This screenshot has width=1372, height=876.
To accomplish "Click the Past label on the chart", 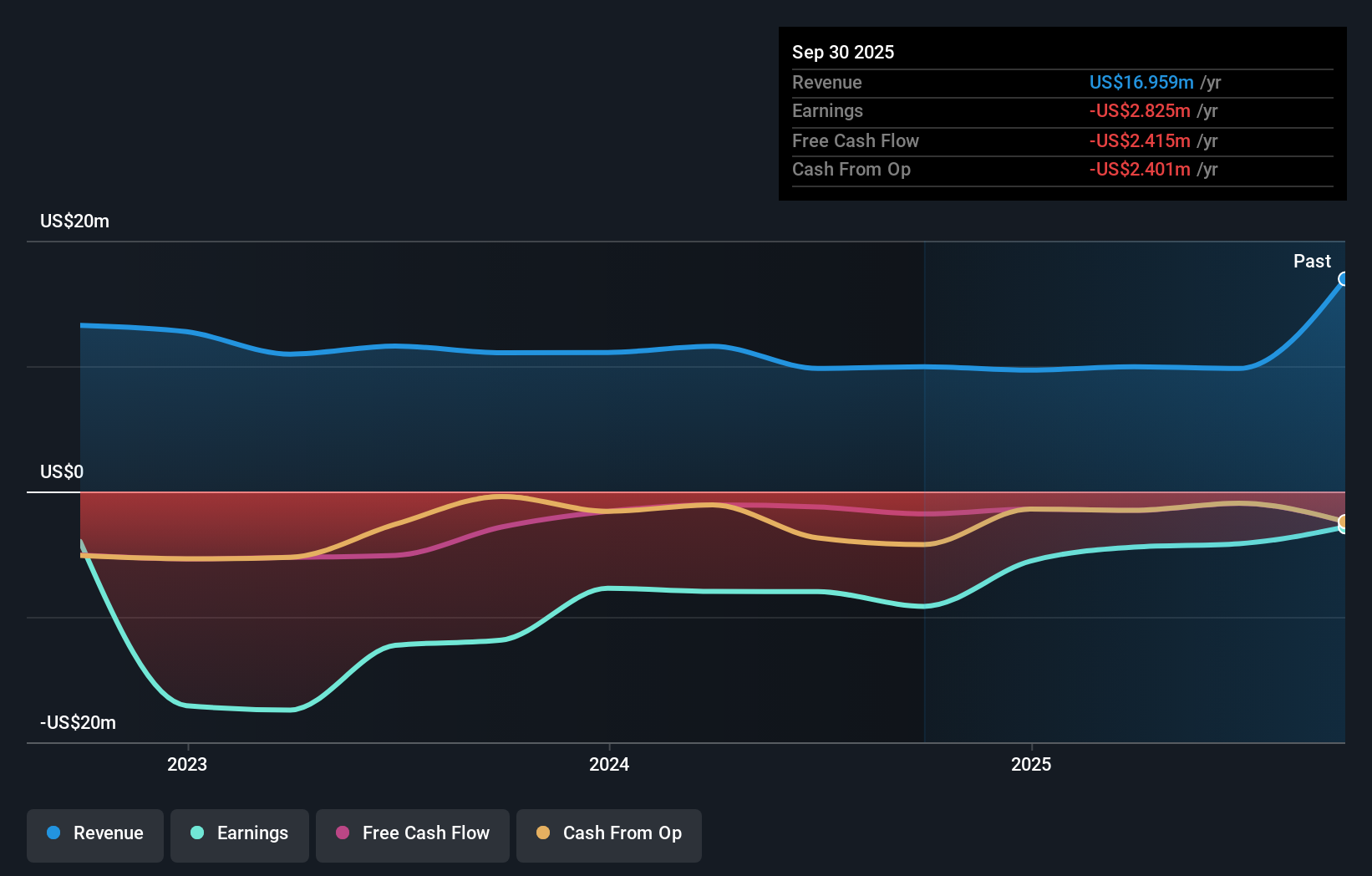I will point(1312,261).
